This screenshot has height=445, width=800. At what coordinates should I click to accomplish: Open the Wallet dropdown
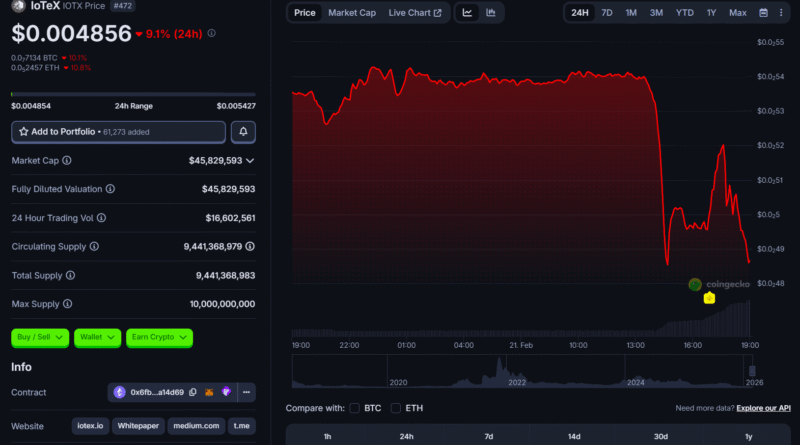pyautogui.click(x=97, y=337)
